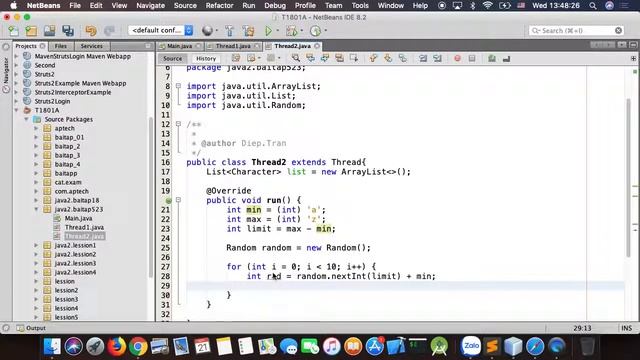Run the project with green play icon
640x360 pixels.
pyautogui.click(x=268, y=31)
